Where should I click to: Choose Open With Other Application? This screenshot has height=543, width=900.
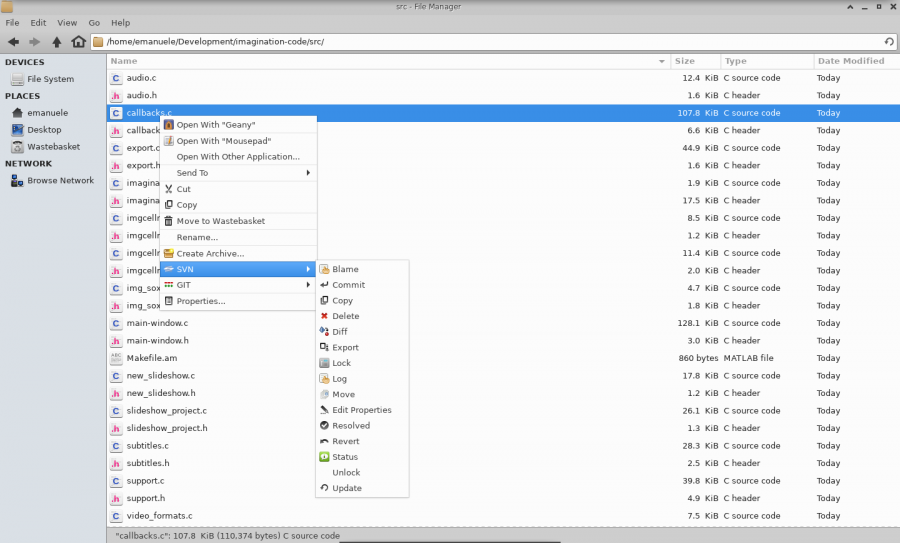[x=239, y=157]
